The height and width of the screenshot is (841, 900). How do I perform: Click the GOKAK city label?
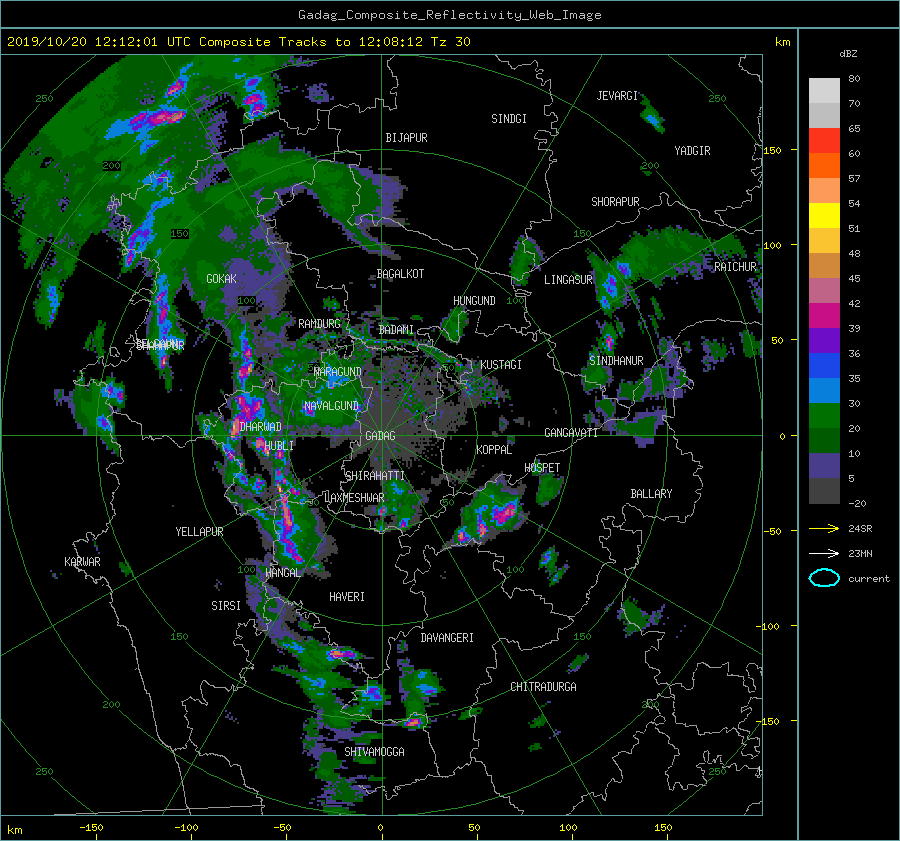click(x=221, y=278)
